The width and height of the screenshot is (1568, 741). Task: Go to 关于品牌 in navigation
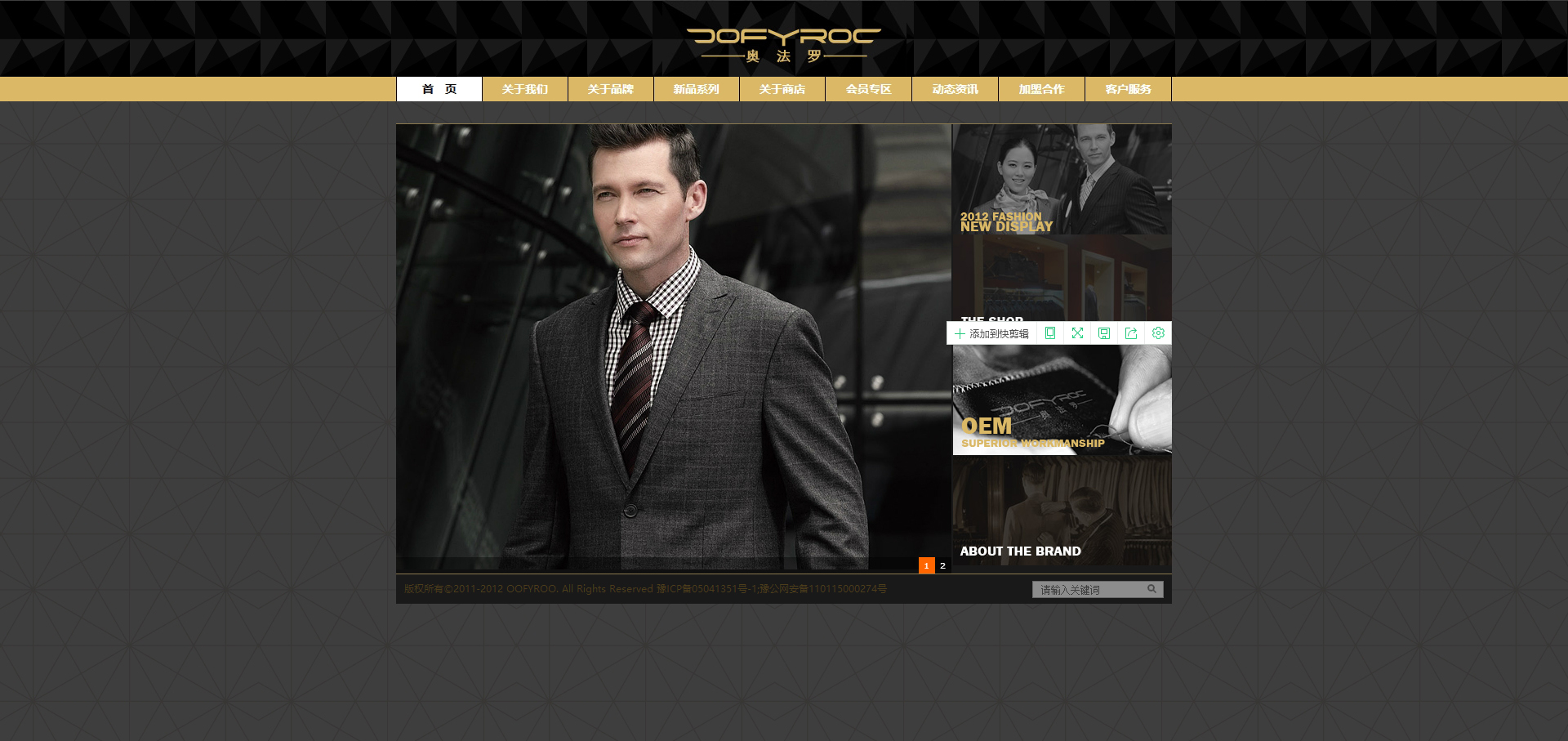(x=611, y=89)
